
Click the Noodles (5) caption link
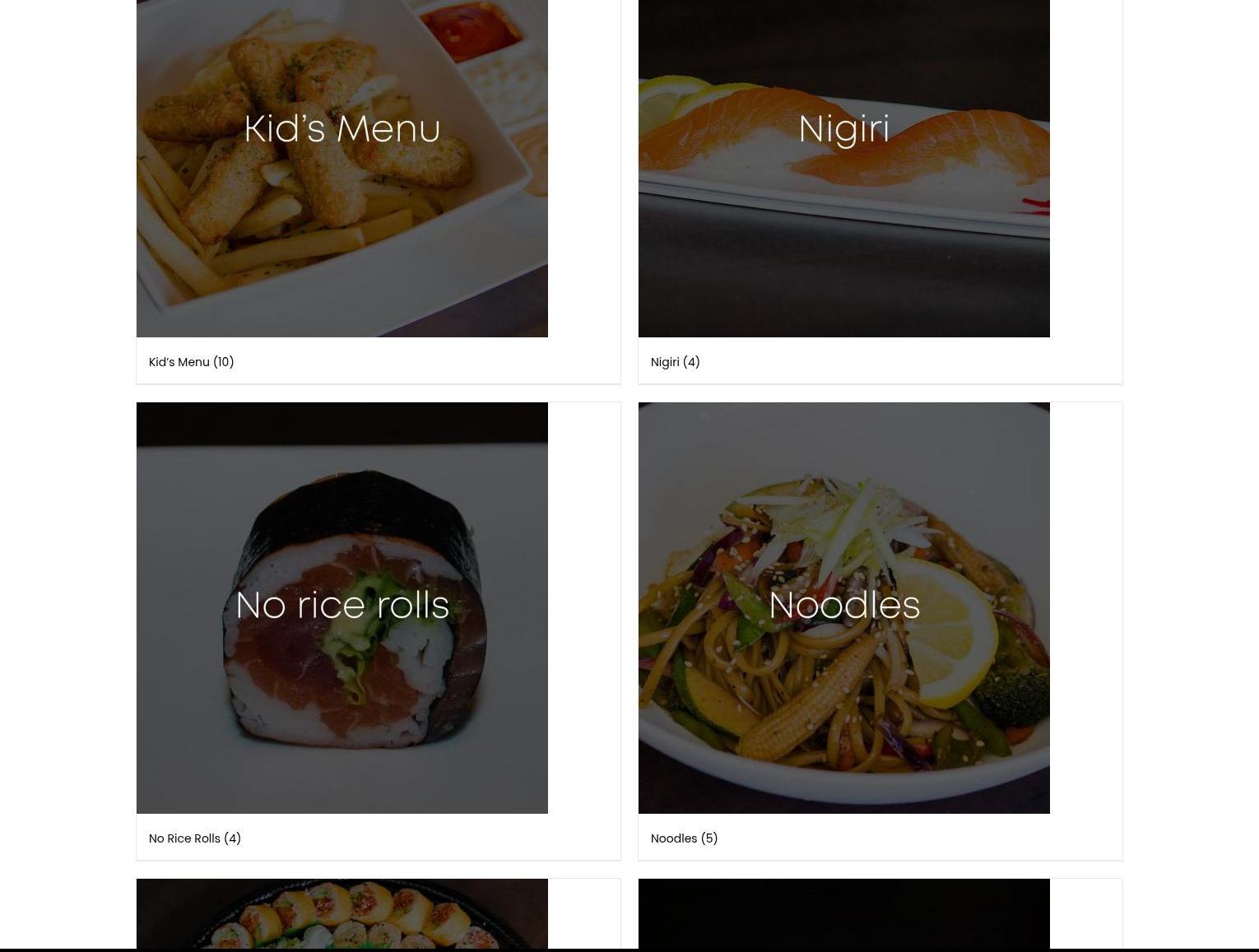(684, 838)
